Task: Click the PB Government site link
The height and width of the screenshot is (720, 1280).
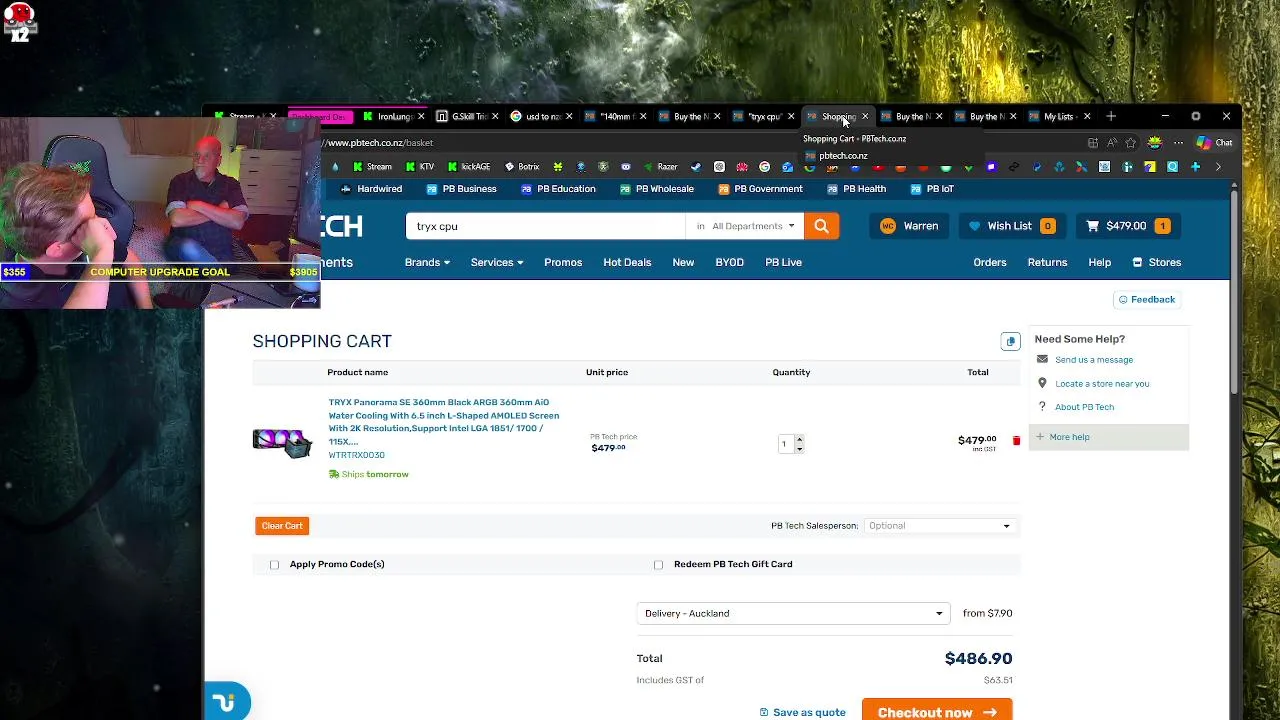Action: 760,189
